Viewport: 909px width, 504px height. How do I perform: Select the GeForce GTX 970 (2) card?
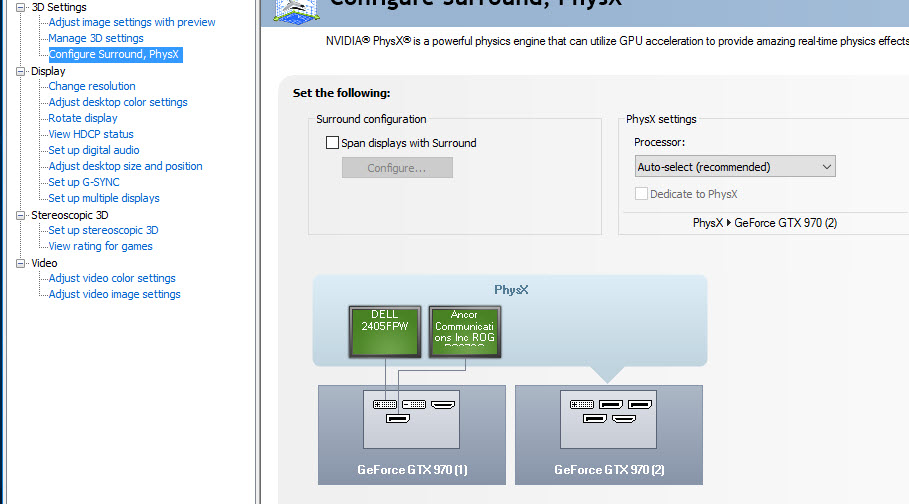coord(609,435)
